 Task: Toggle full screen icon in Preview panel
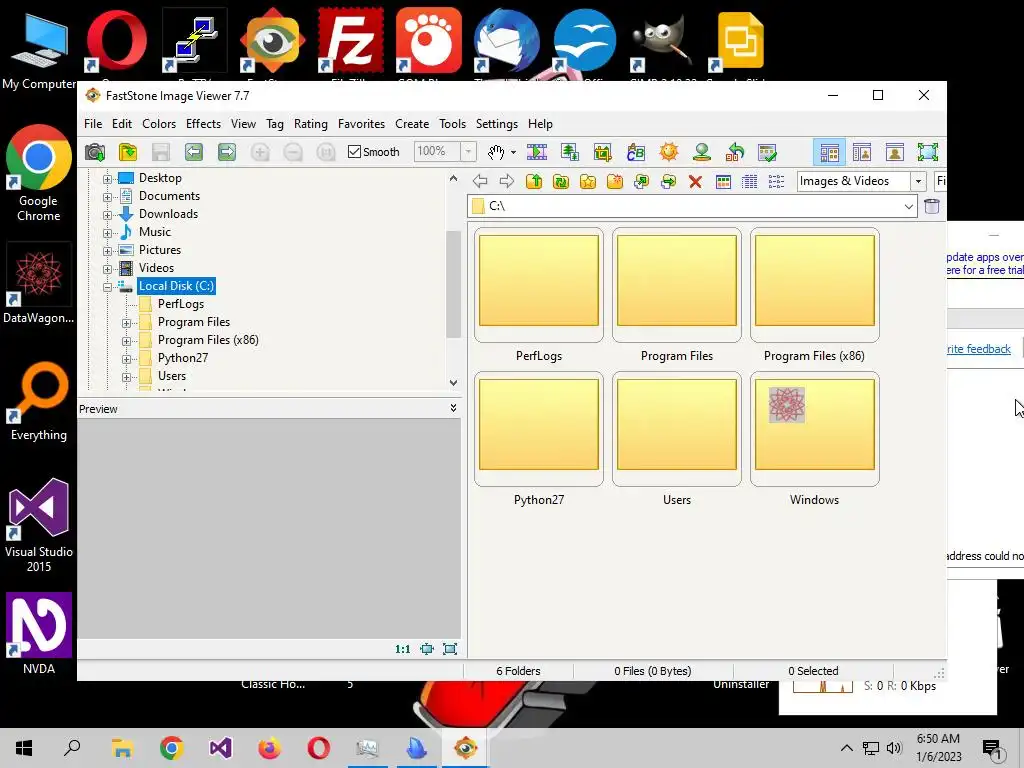(x=450, y=648)
